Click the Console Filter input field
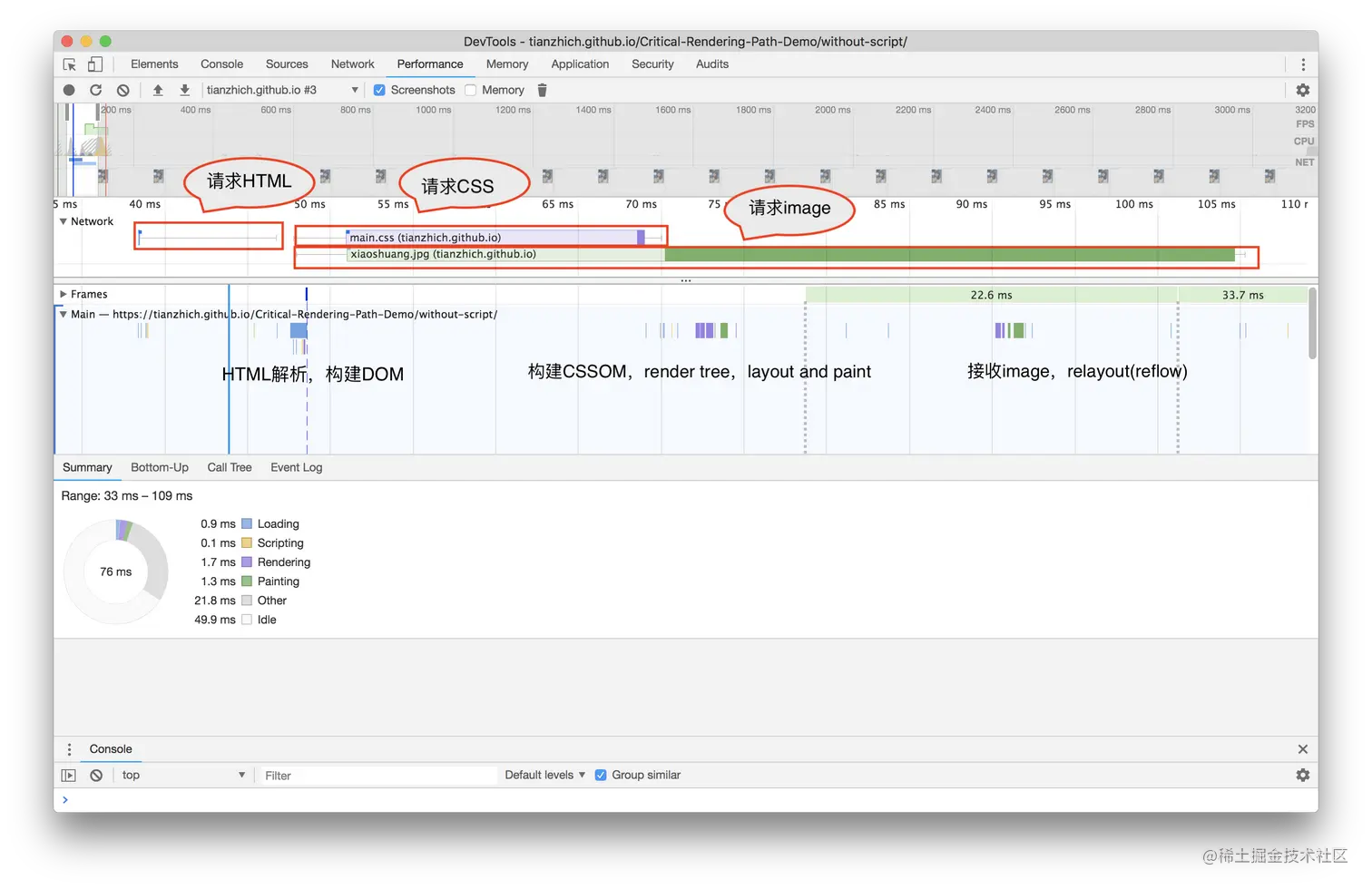Viewport: 1372px width, 889px height. 377,776
